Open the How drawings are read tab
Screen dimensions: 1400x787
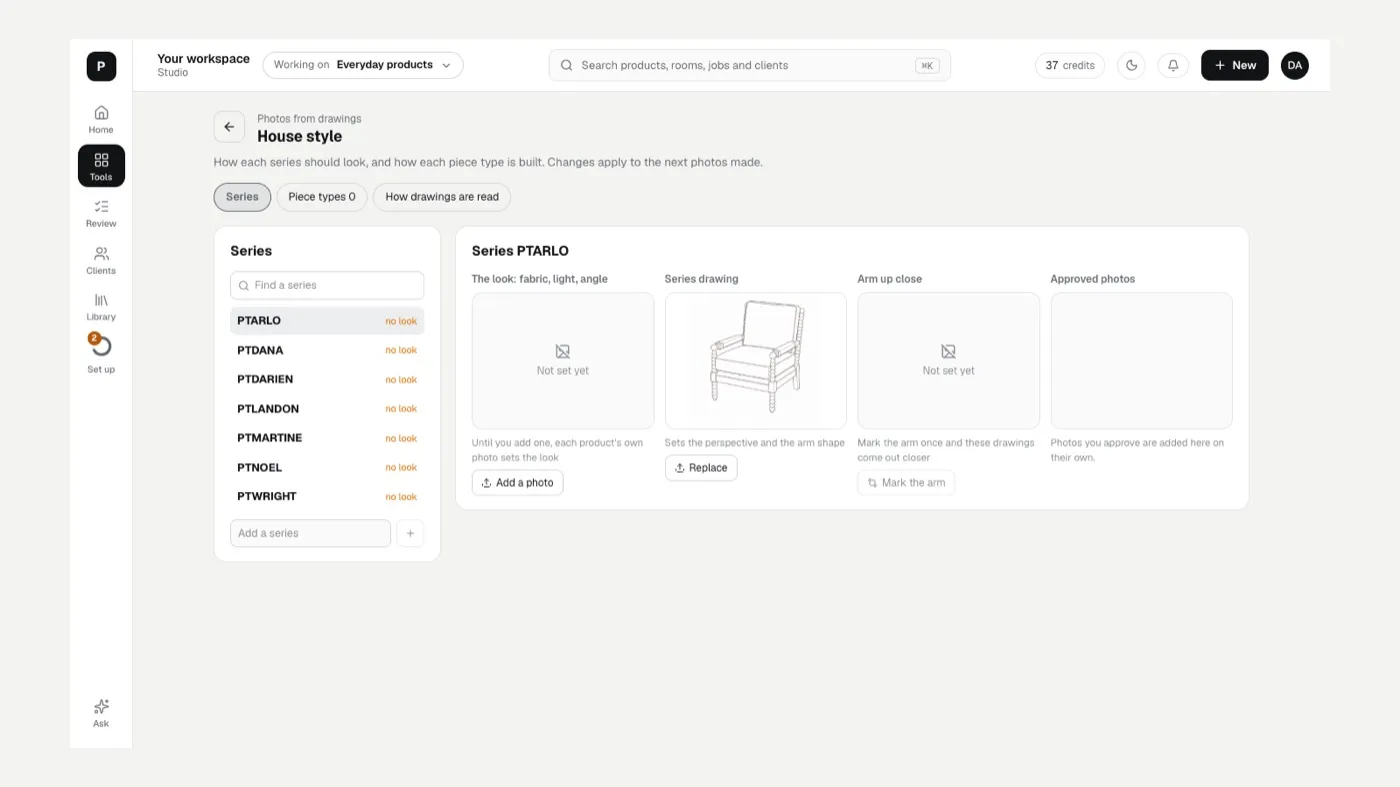tap(442, 197)
